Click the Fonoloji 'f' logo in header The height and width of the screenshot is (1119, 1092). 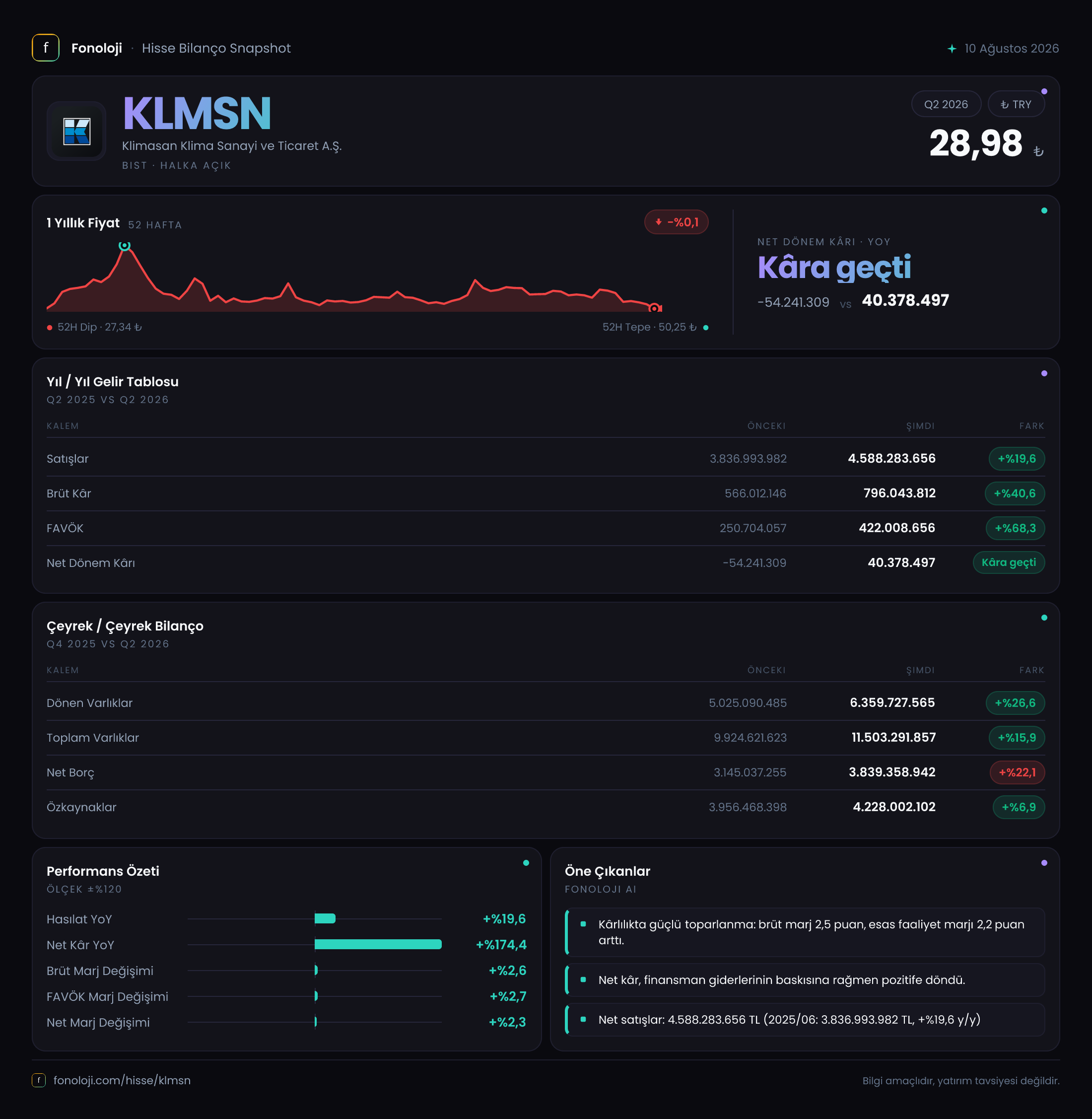point(45,48)
